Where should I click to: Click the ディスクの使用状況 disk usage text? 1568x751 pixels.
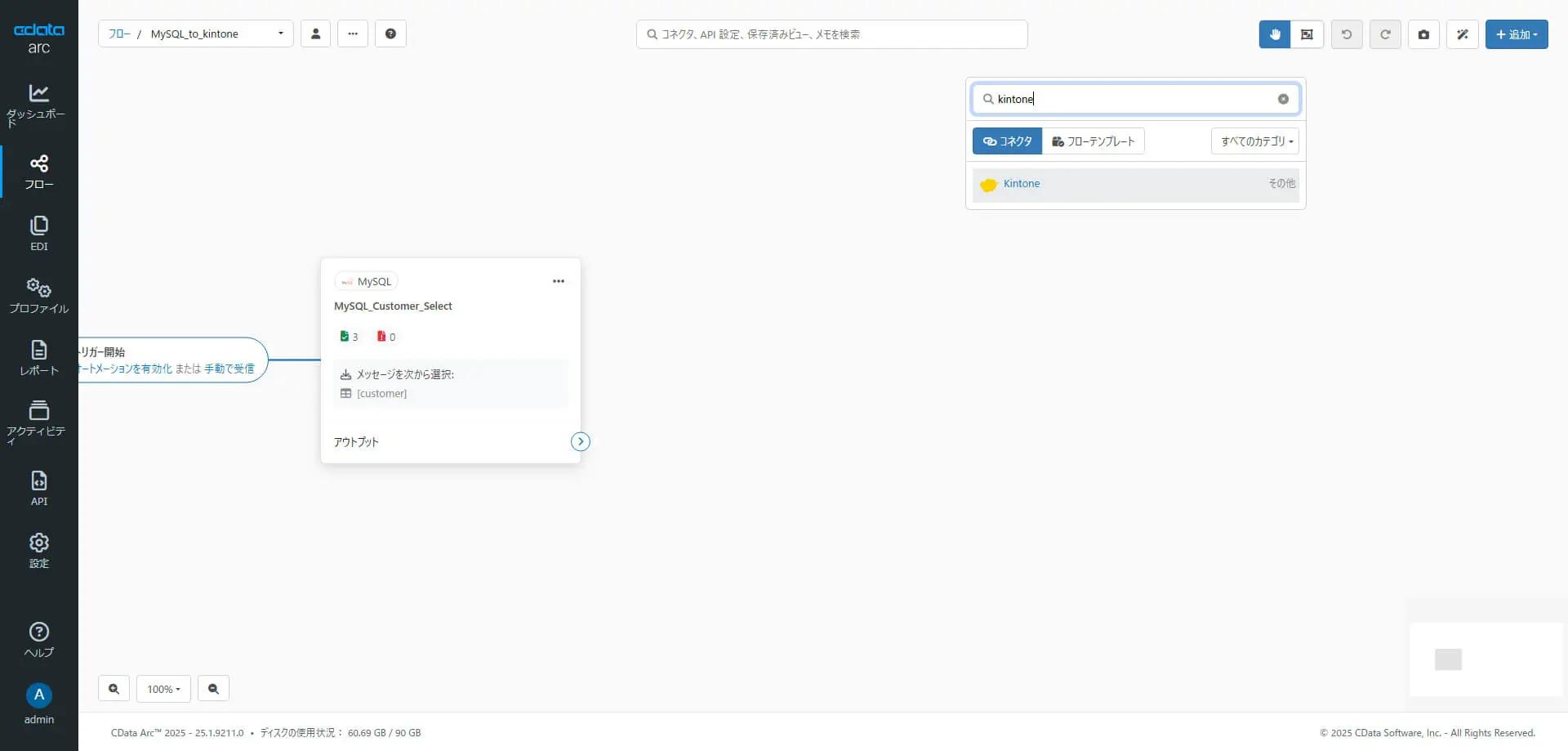click(x=341, y=733)
